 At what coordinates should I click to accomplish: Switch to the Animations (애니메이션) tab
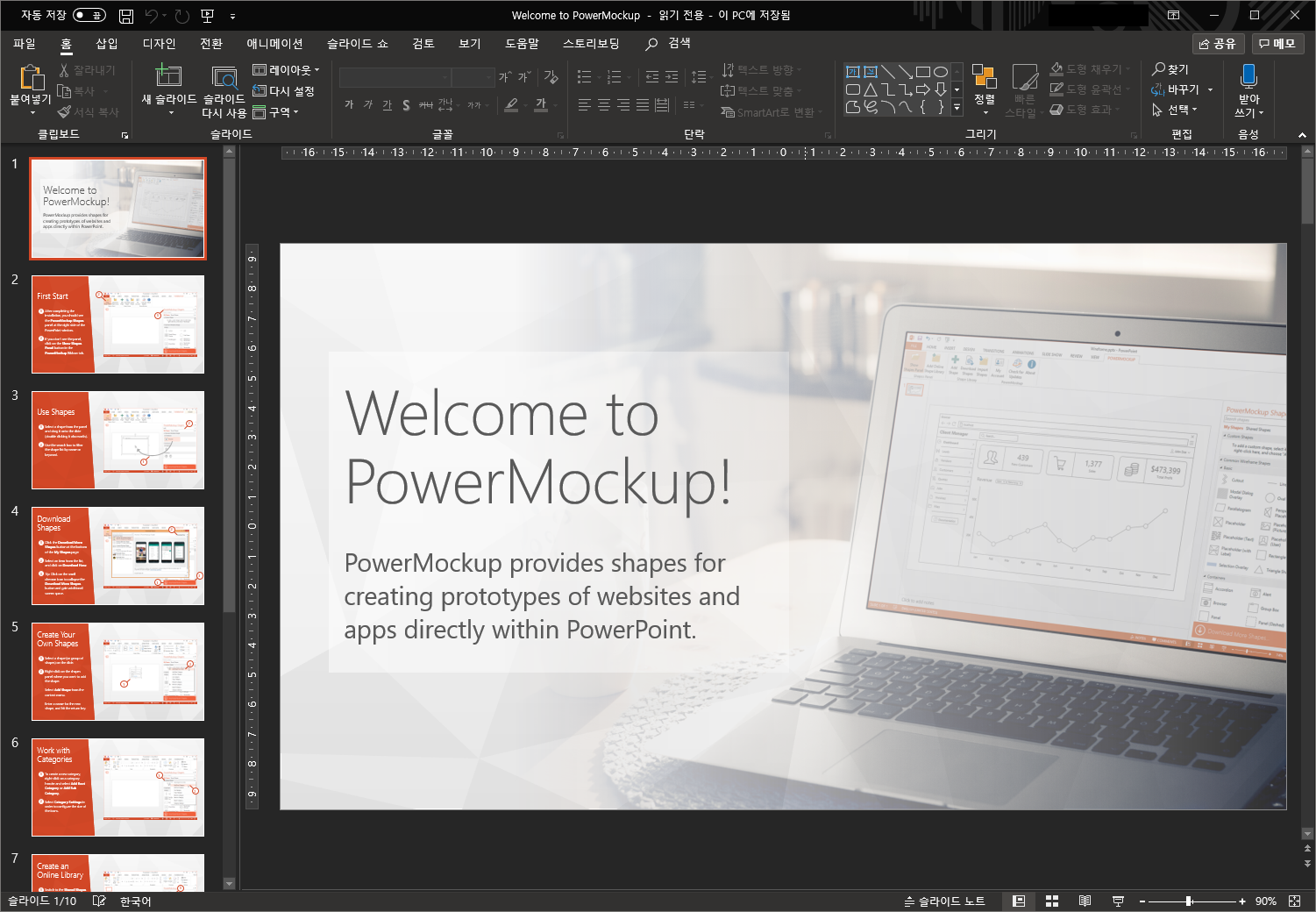coord(274,43)
